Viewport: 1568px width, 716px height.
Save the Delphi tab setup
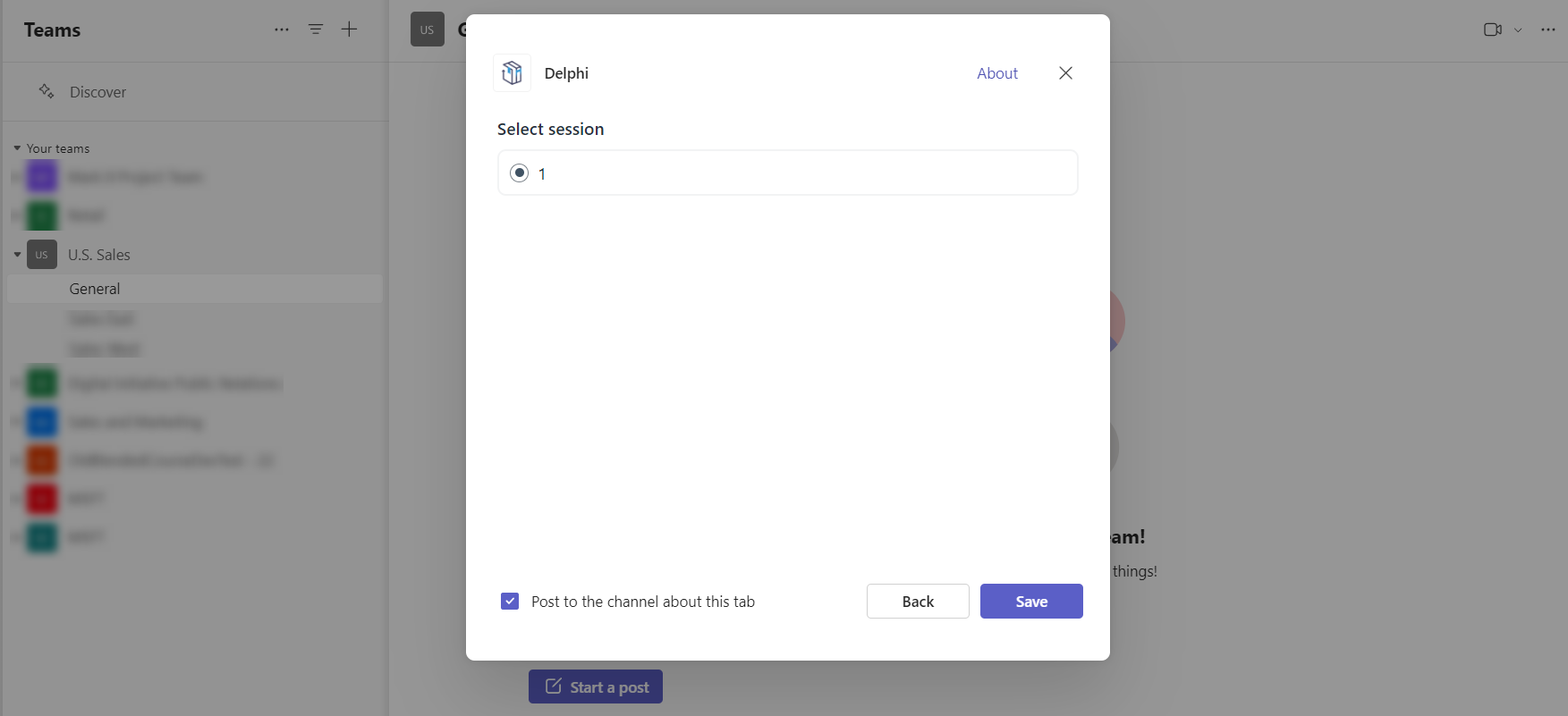coord(1030,601)
